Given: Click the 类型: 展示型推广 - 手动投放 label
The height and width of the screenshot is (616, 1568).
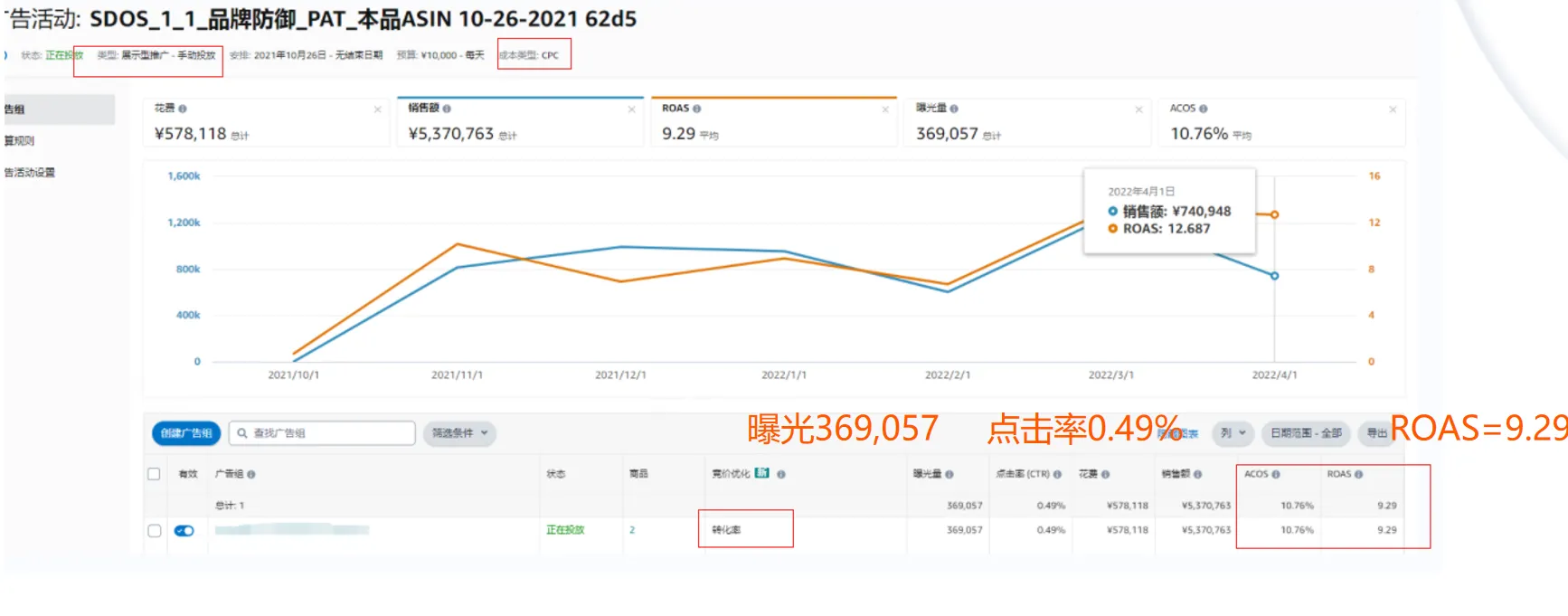Looking at the screenshot, I should [x=156, y=55].
